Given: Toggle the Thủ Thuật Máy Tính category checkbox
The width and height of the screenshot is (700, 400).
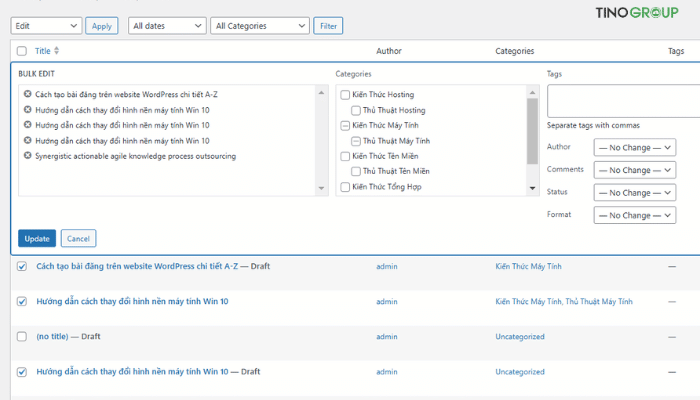Looking at the screenshot, I should [x=356, y=141].
